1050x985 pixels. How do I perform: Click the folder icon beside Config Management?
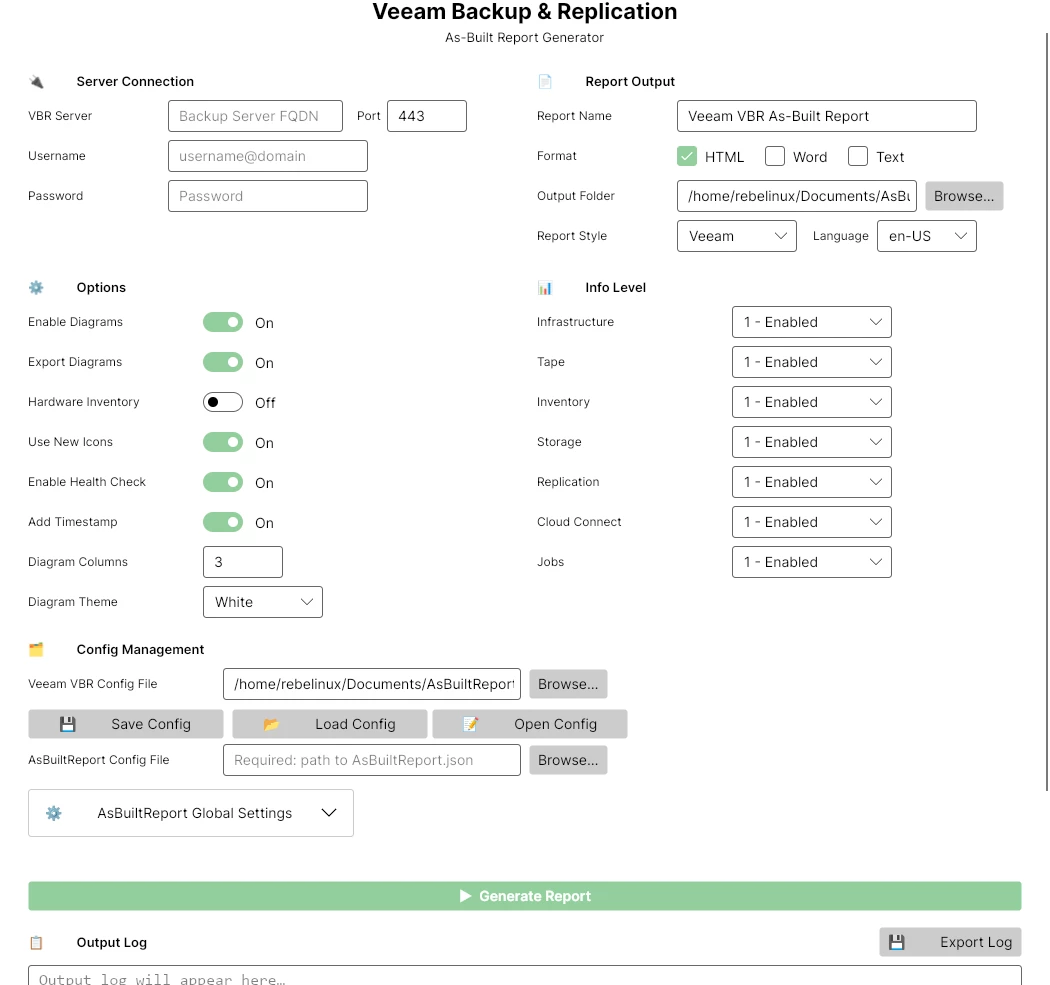[36, 650]
